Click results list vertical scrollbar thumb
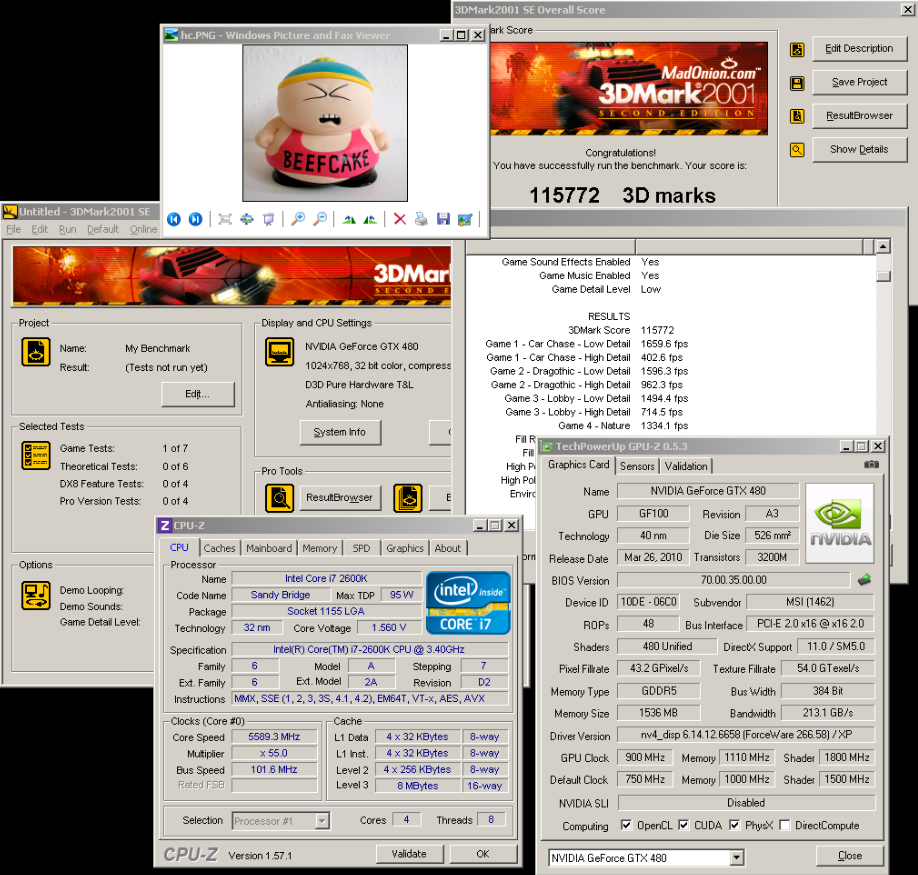The width and height of the screenshot is (918, 875). tap(883, 276)
